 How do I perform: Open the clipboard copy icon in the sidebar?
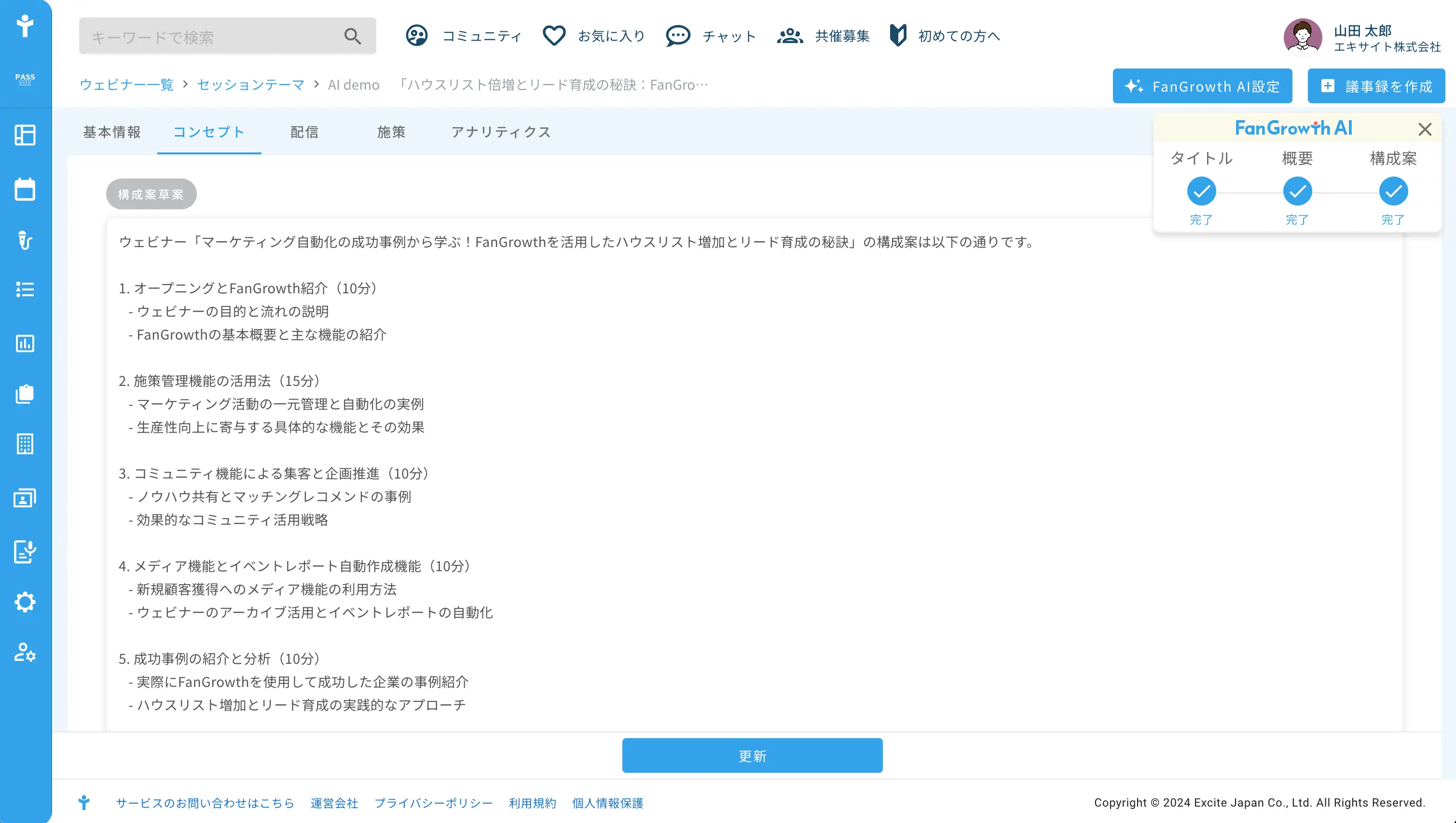point(25,394)
